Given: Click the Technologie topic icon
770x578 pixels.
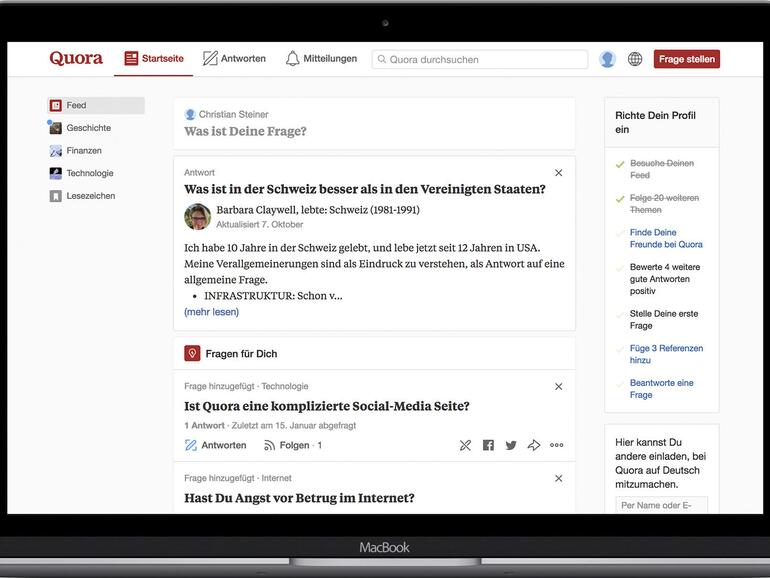Looking at the screenshot, I should point(55,173).
